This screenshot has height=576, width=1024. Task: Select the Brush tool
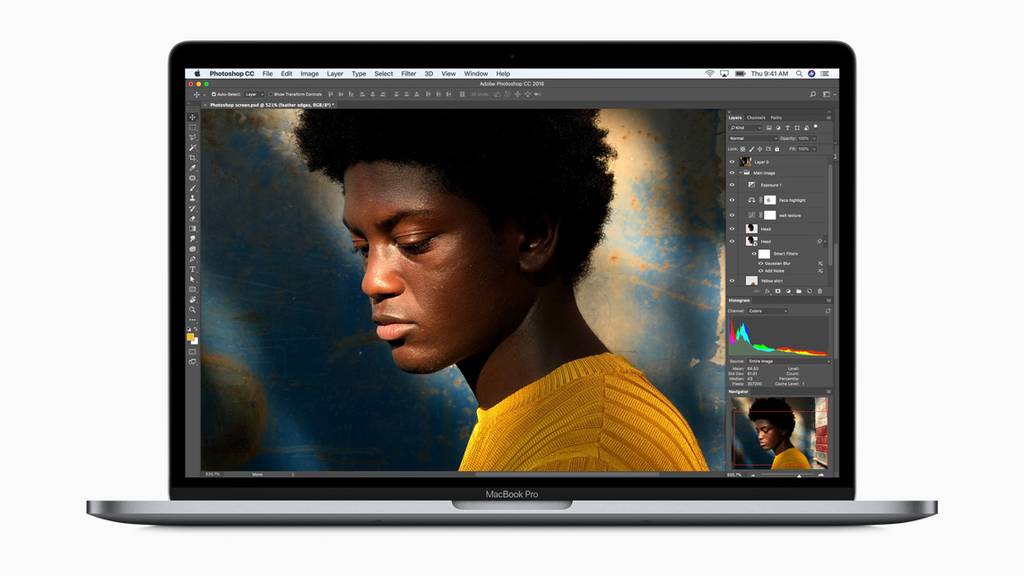(192, 188)
